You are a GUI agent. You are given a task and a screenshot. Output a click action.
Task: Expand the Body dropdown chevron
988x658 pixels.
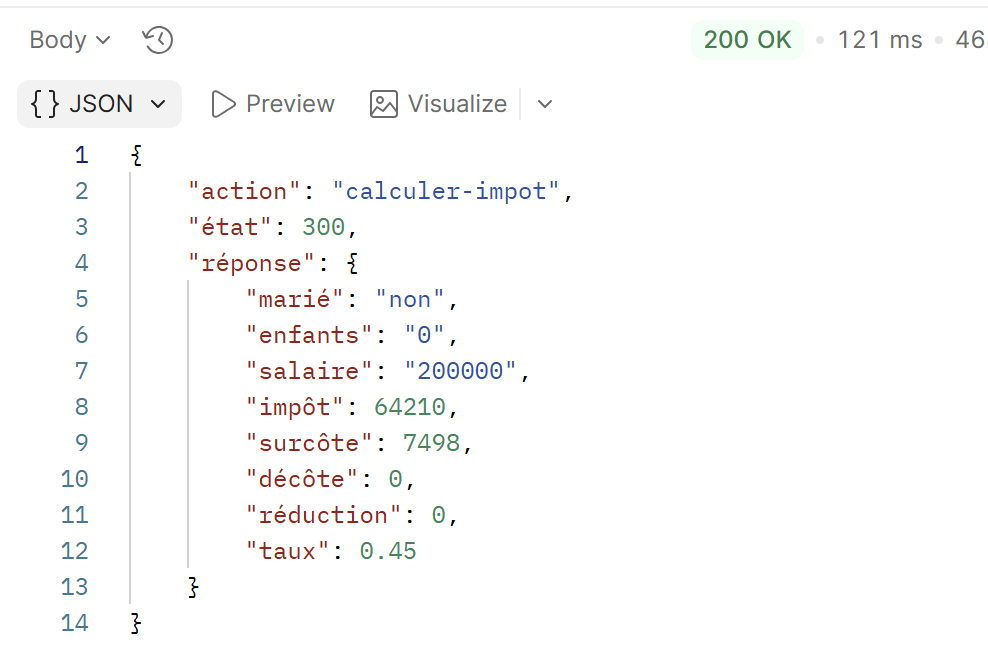pos(103,41)
